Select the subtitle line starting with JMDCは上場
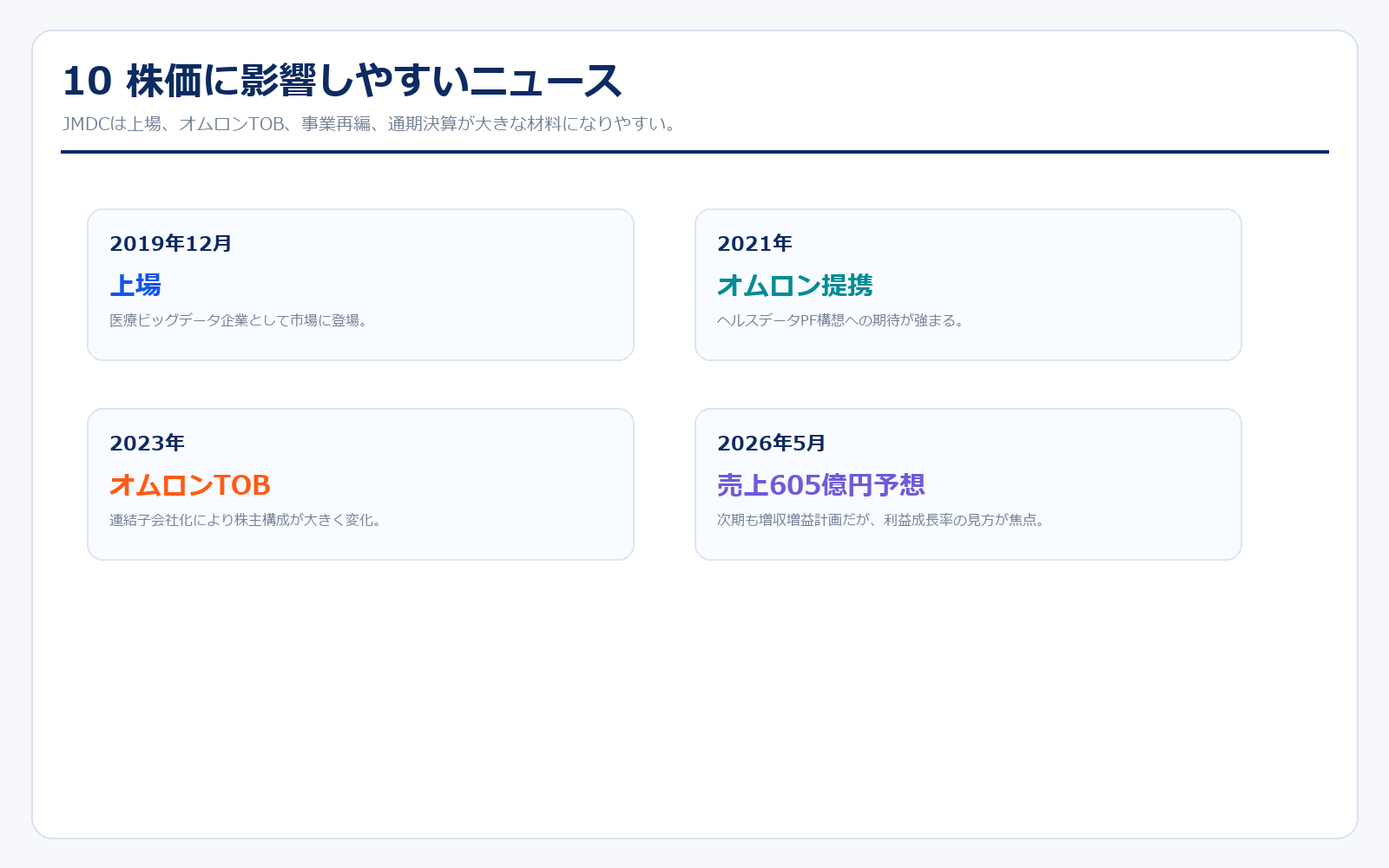The width and height of the screenshot is (1389, 868). (x=371, y=124)
